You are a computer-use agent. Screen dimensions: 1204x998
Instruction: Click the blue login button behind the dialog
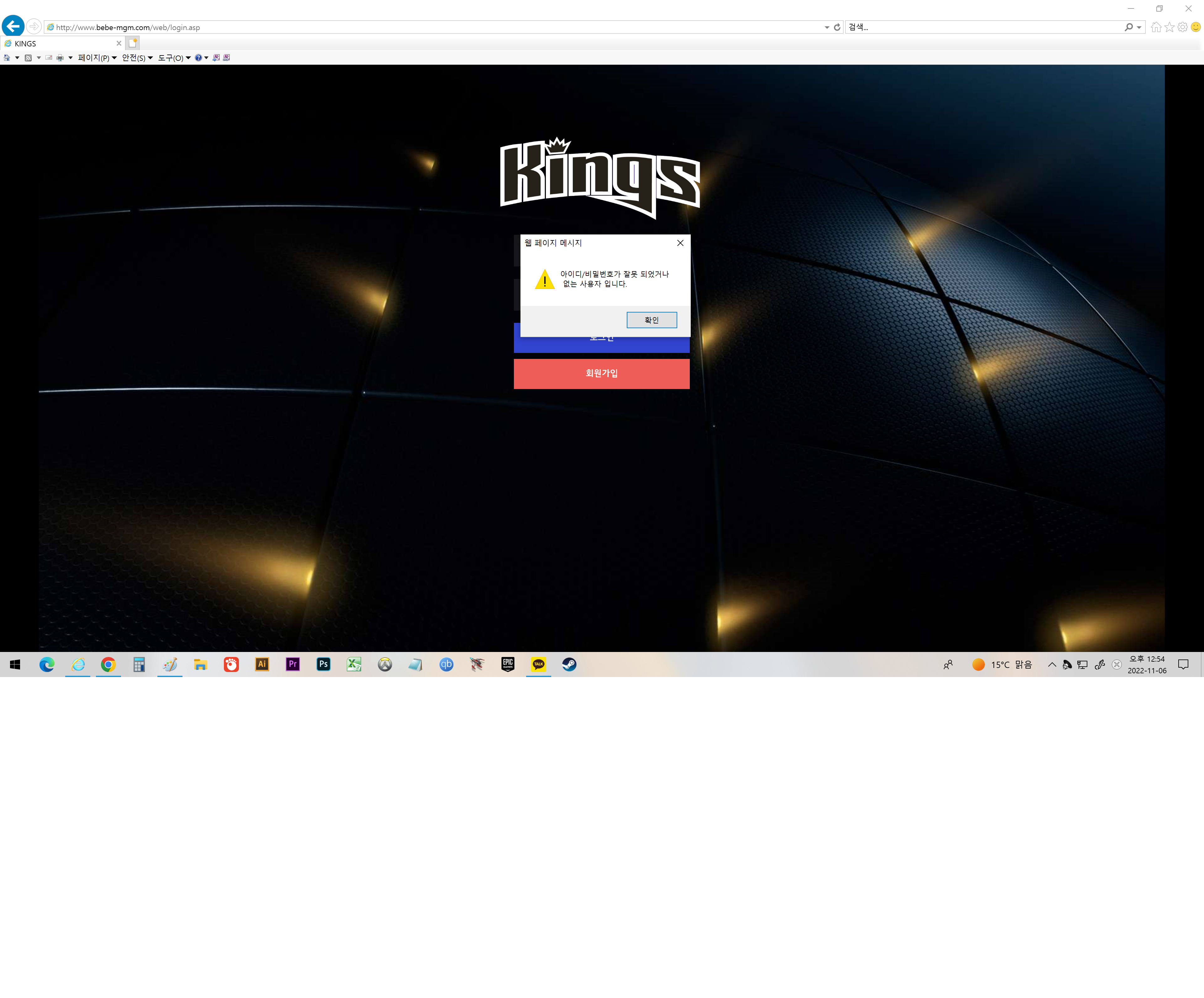601,344
